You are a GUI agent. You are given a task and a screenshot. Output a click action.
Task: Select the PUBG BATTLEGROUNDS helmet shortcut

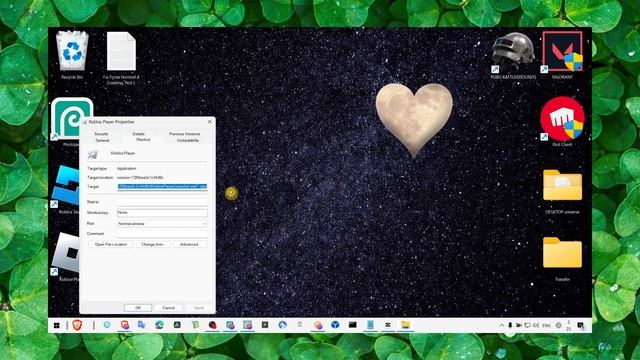513,52
